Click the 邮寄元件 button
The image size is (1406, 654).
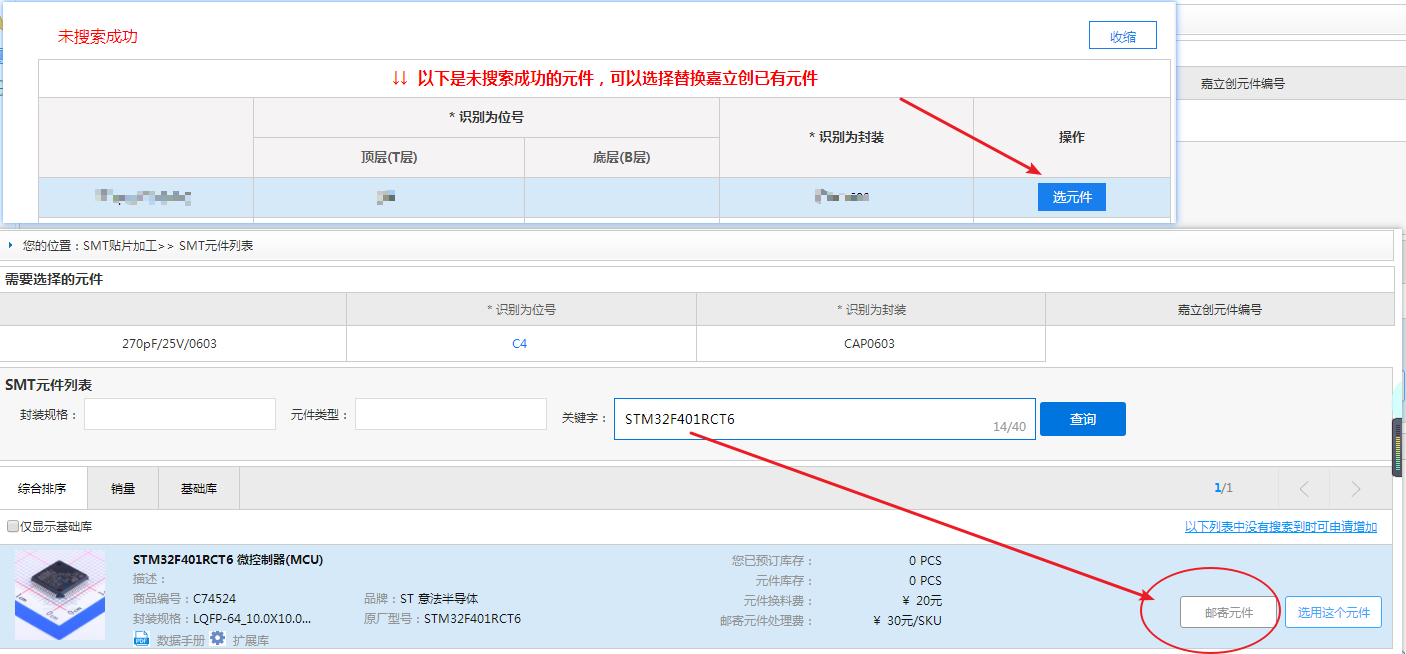pos(1228,612)
